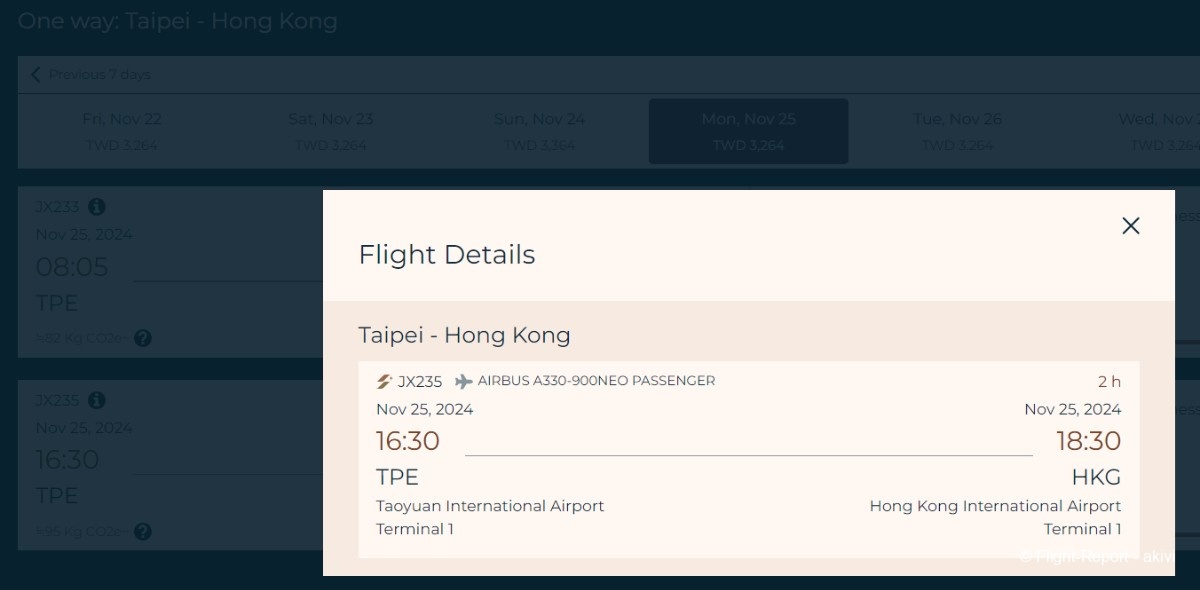This screenshot has width=1200, height=590.
Task: Select the Mon, Nov 25 date tab
Action: (748, 131)
